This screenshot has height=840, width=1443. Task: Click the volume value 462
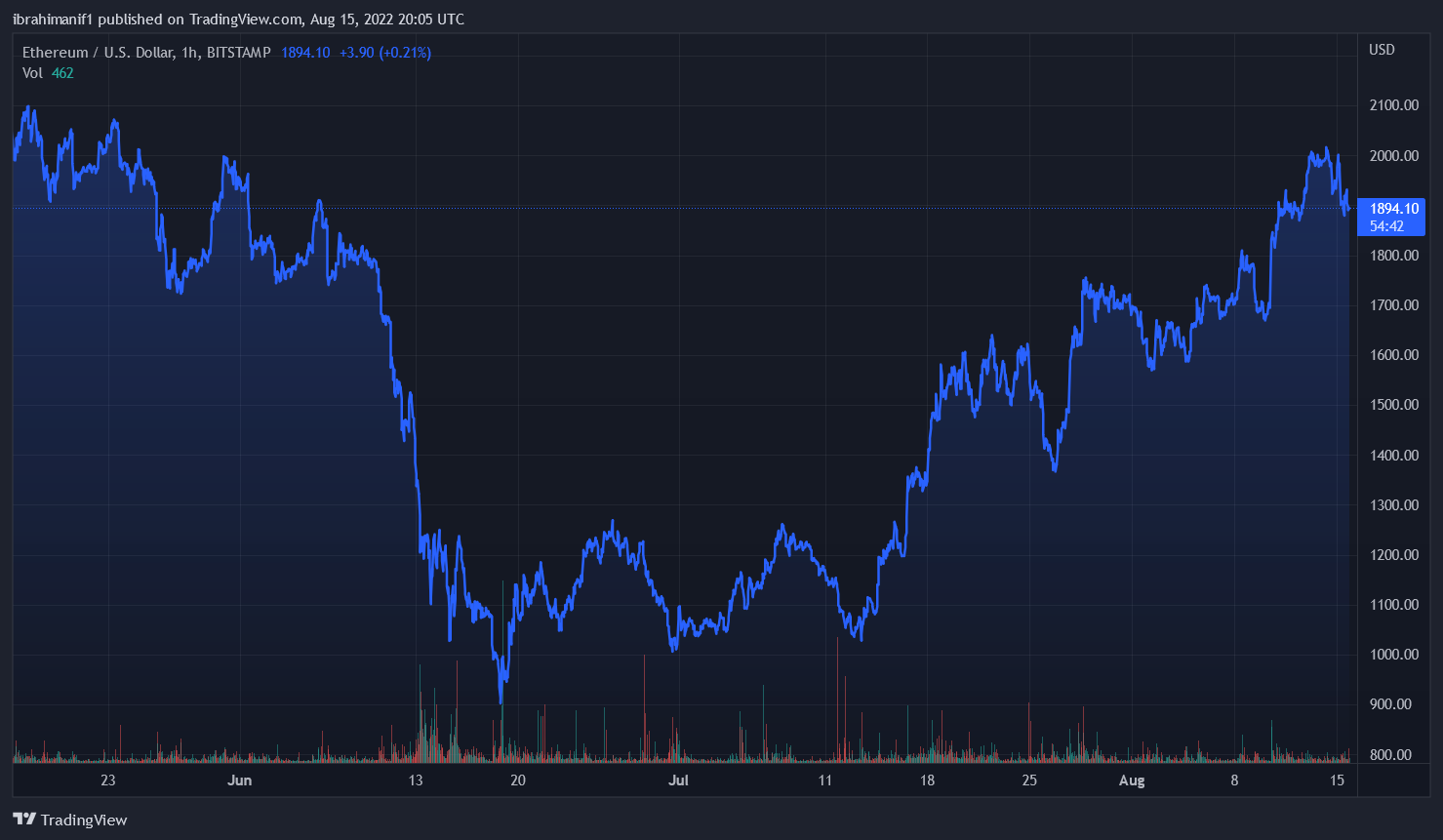62,73
